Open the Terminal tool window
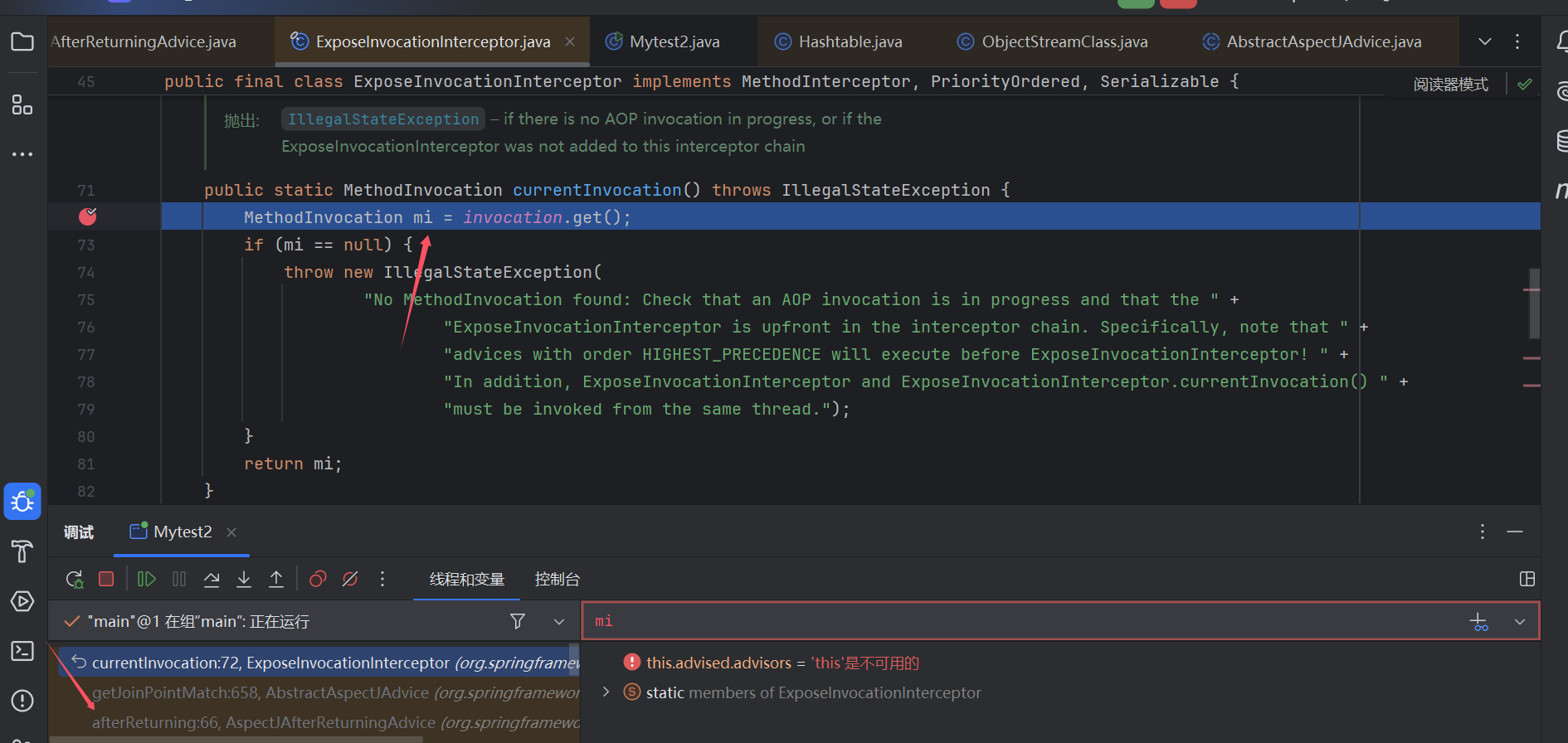 [22, 651]
